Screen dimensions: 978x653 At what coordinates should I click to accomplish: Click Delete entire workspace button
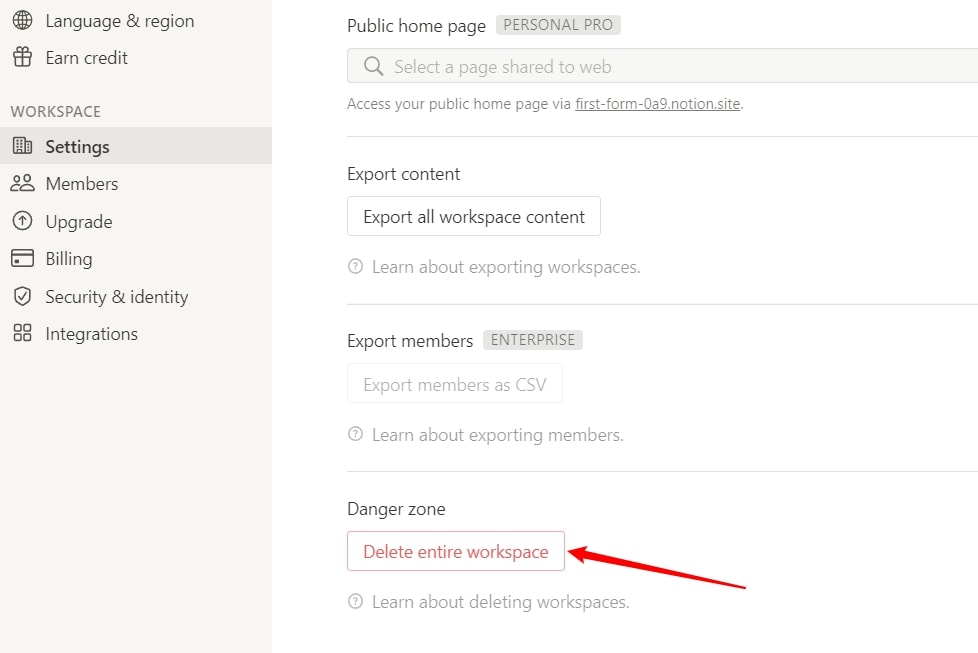[456, 551]
